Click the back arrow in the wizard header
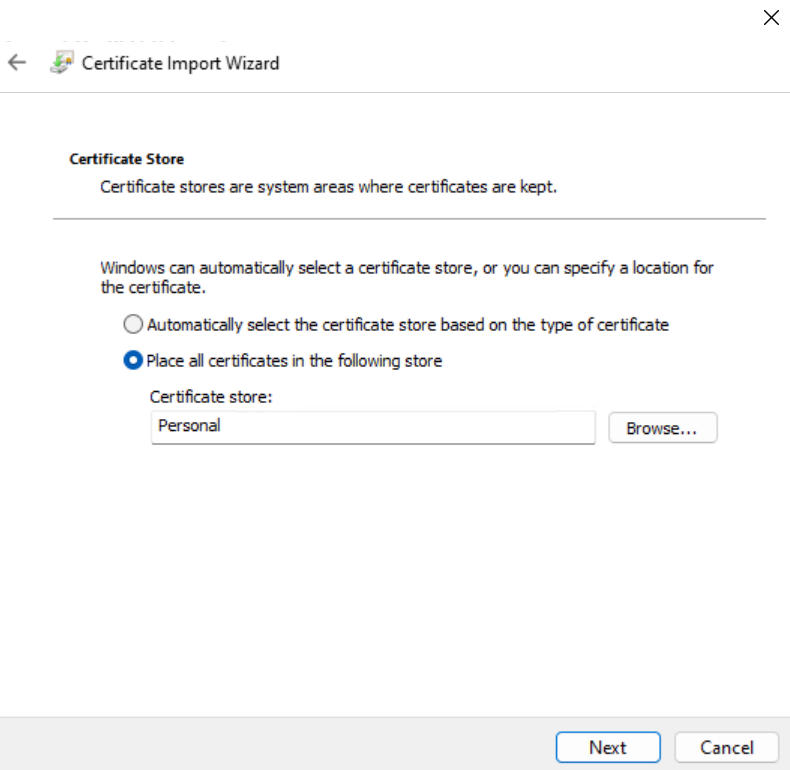This screenshot has width=790, height=770. click(x=17, y=62)
